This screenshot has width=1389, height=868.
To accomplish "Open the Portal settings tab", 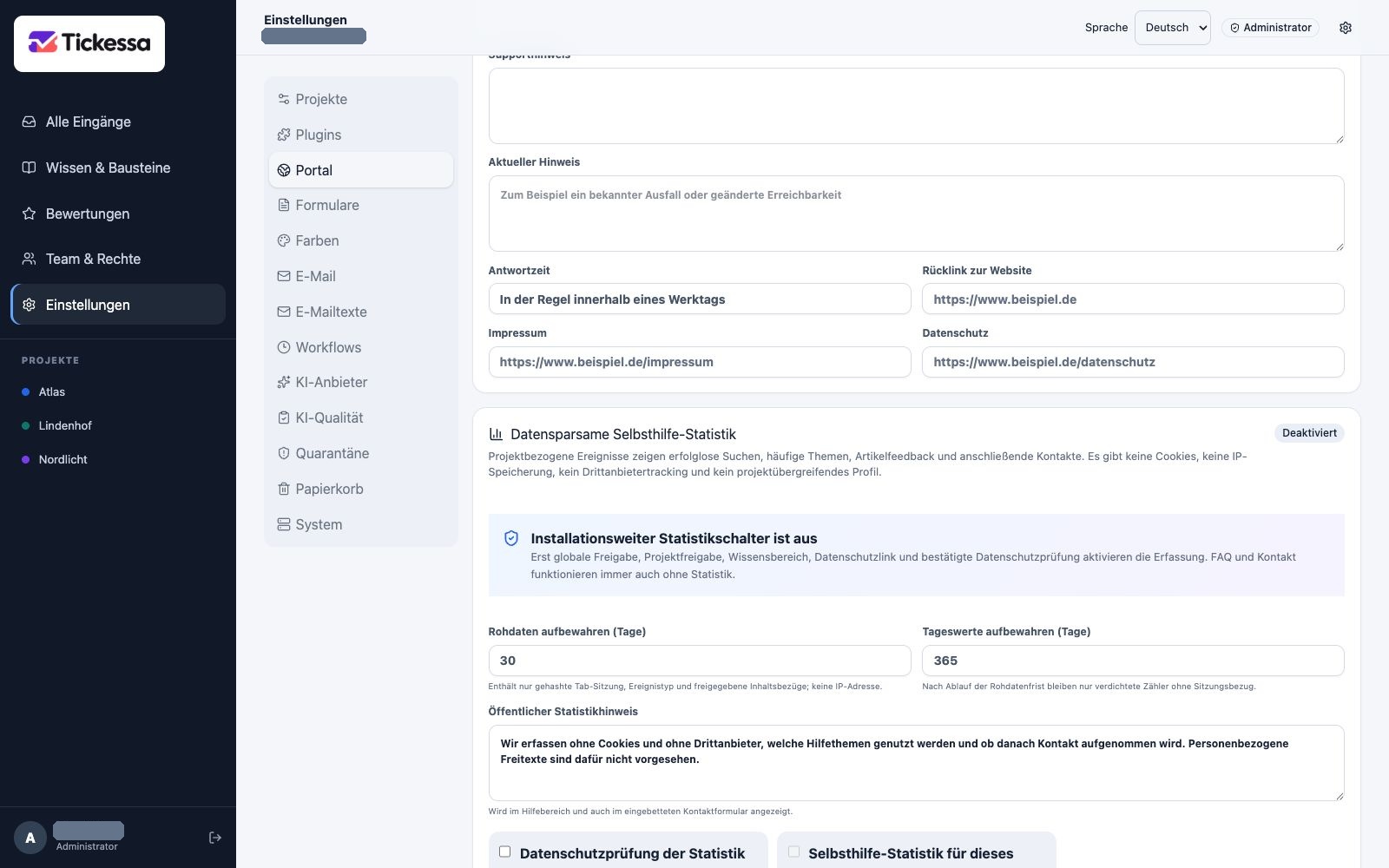I will [x=361, y=170].
